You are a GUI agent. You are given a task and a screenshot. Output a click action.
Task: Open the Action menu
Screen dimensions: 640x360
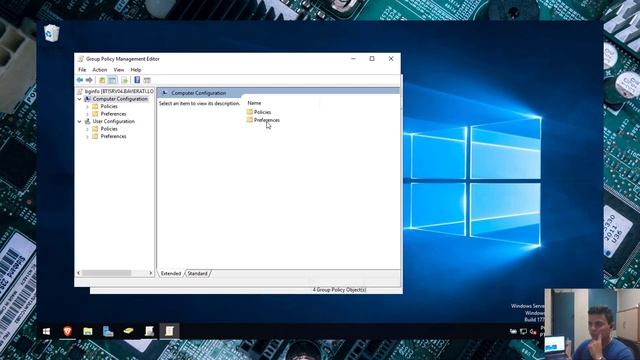tap(100, 70)
